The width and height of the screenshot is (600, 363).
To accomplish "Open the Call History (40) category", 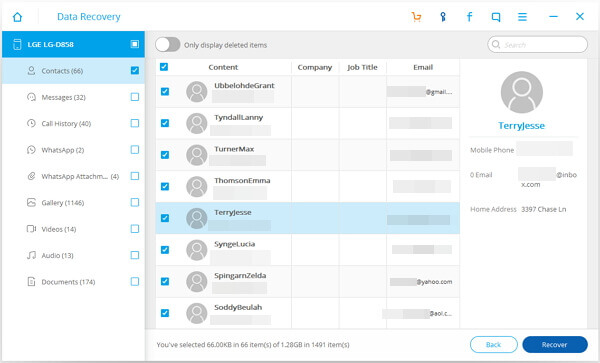I will [x=73, y=124].
